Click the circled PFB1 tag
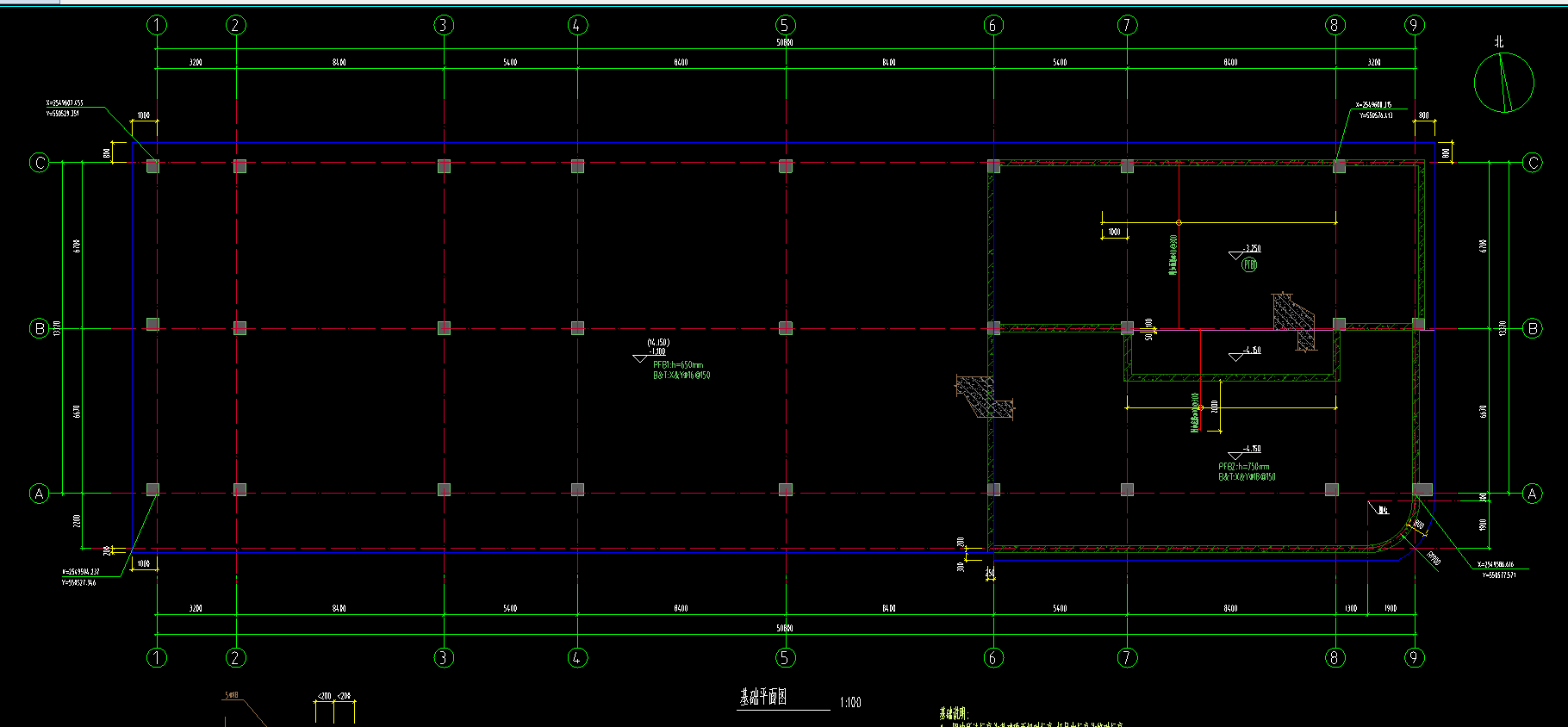This screenshot has height=727, width=1568. (1249, 265)
